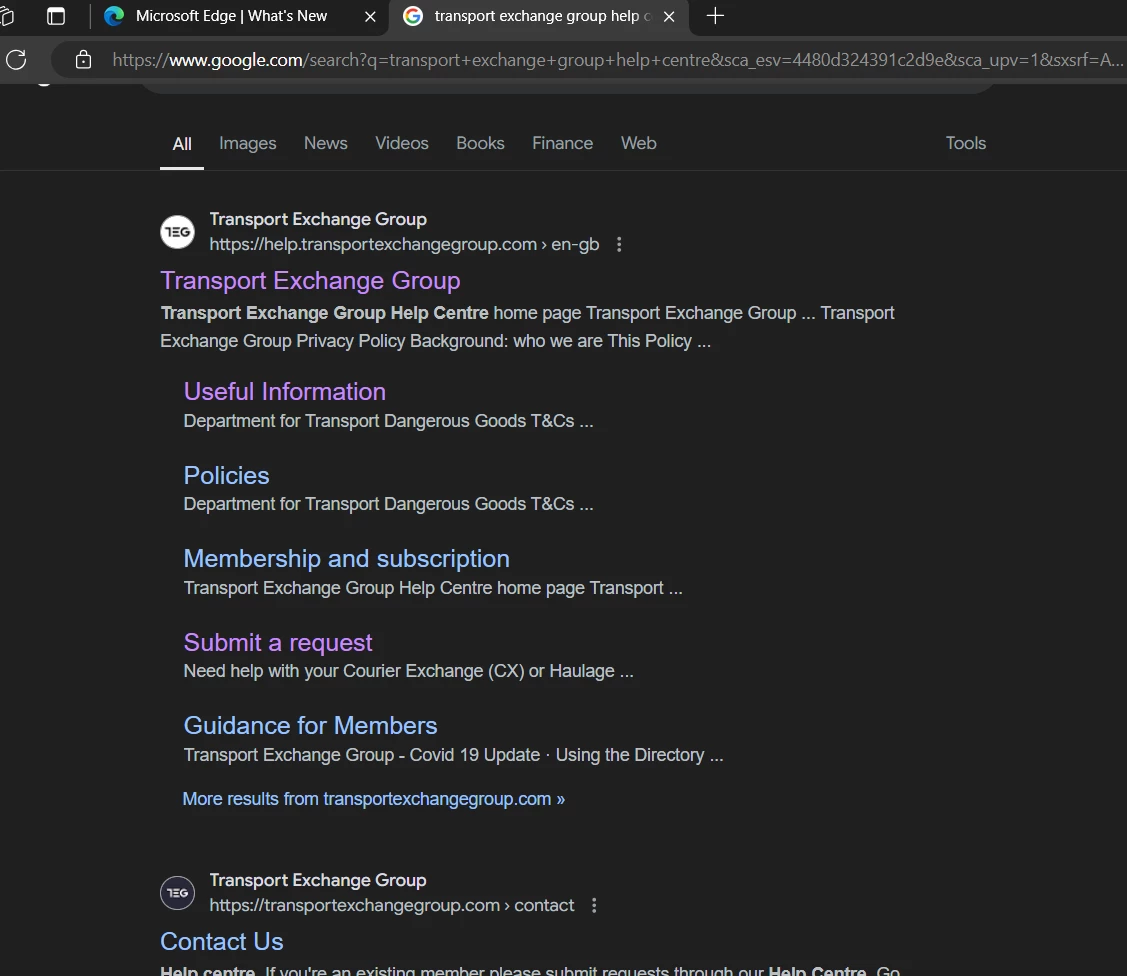
Task: Switch to Videos search results
Action: [402, 143]
